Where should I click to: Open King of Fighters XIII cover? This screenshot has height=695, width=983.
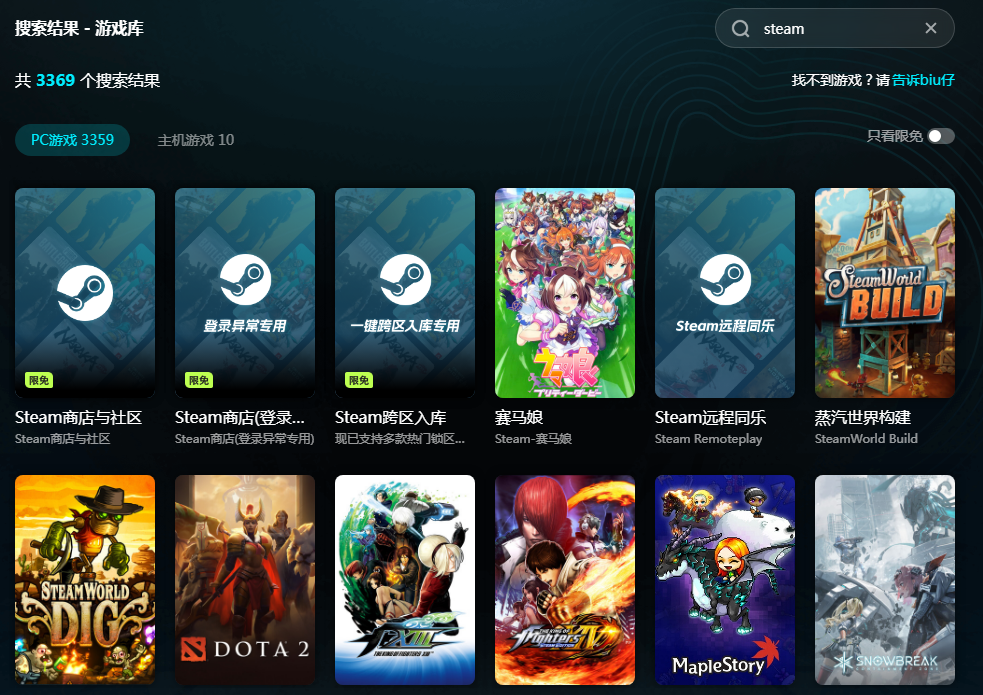click(x=405, y=580)
